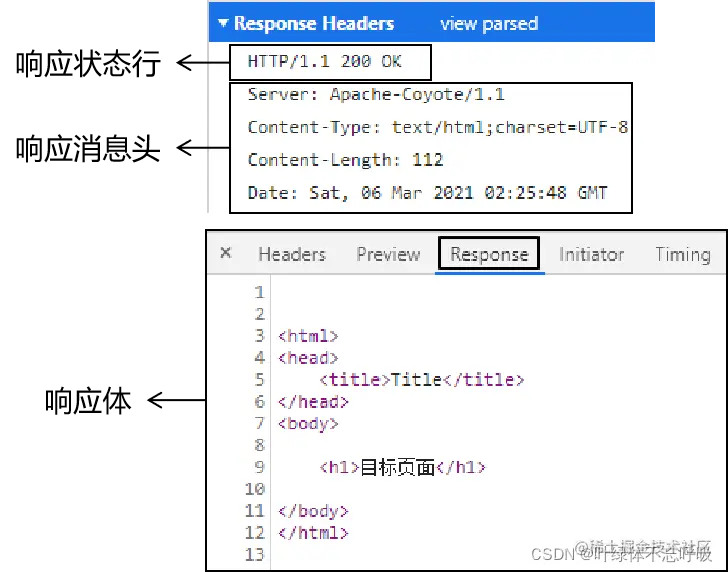Click the '<h1>目标页面</h1>' line

click(x=402, y=467)
